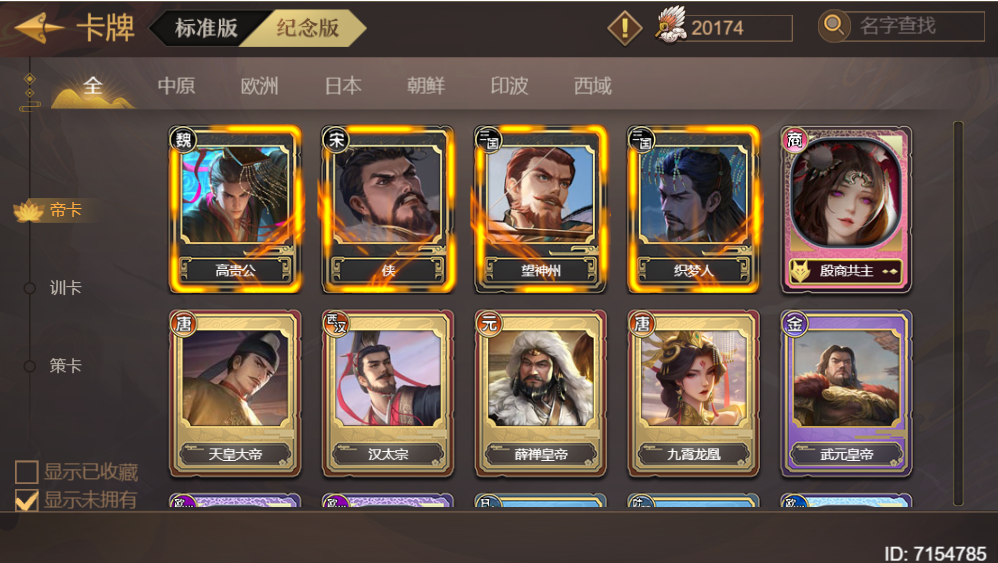998x563 pixels.
Task: Click the 名字查找 search field
Action: point(914,26)
